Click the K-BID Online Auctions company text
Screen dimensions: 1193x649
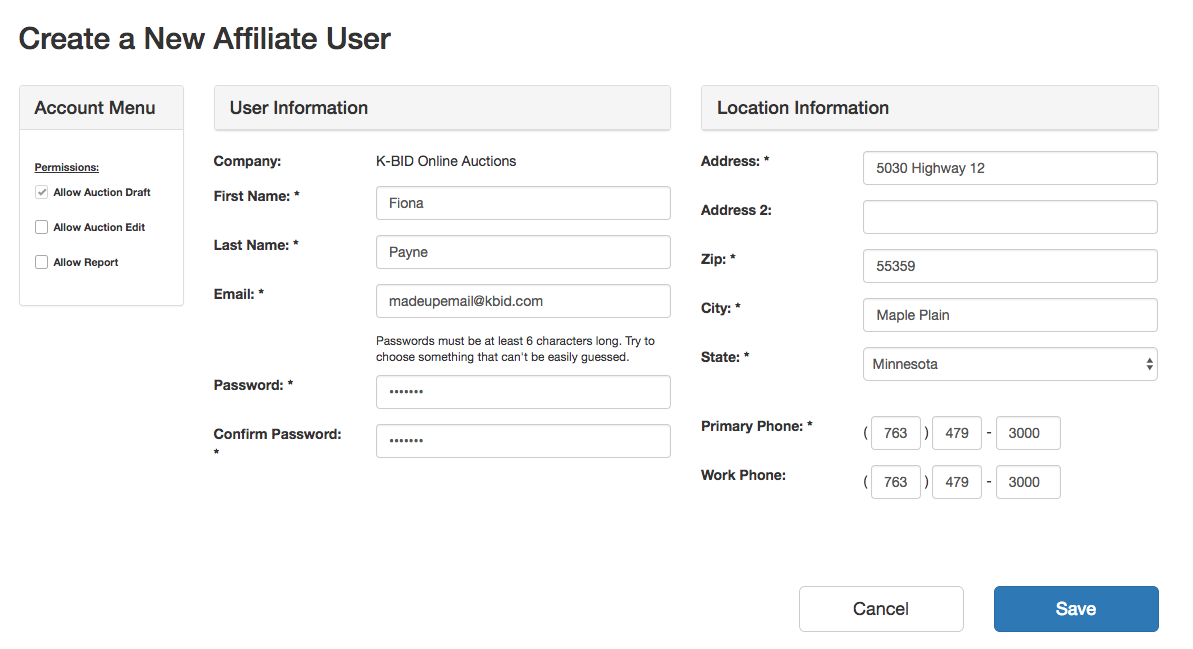pyautogui.click(x=446, y=161)
